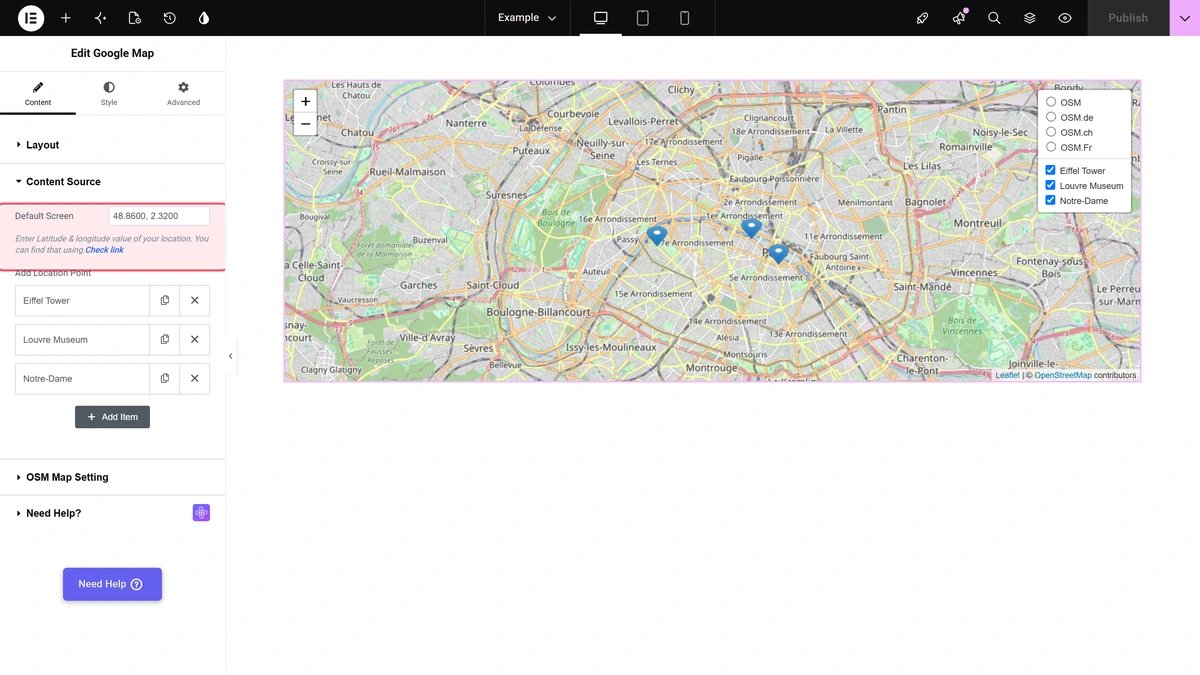The width and height of the screenshot is (1200, 675).
Task: Preview changes with the eye icon
Action: [x=1065, y=18]
